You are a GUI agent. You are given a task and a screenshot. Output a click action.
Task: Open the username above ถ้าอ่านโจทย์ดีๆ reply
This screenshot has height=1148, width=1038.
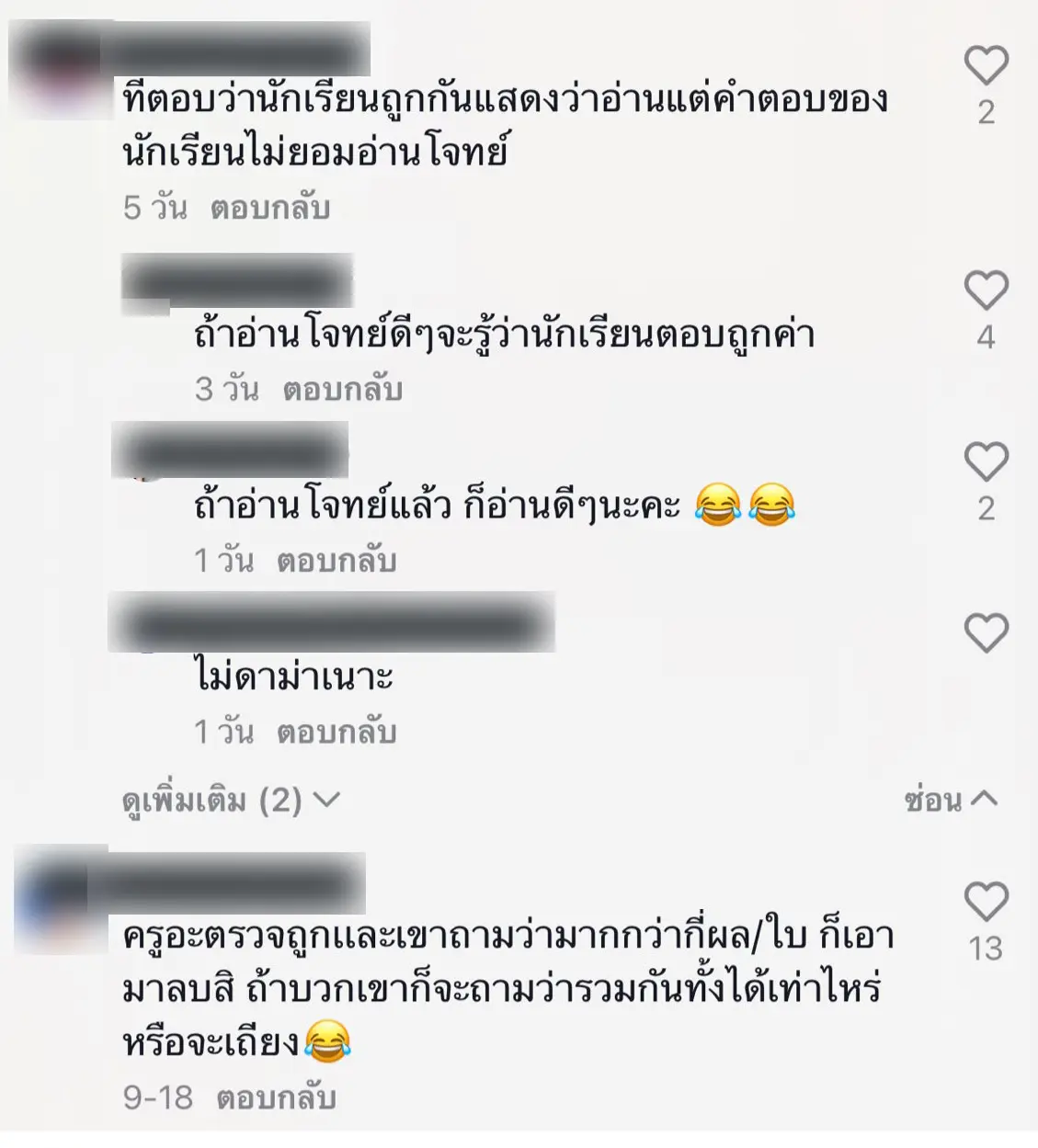pos(237,280)
